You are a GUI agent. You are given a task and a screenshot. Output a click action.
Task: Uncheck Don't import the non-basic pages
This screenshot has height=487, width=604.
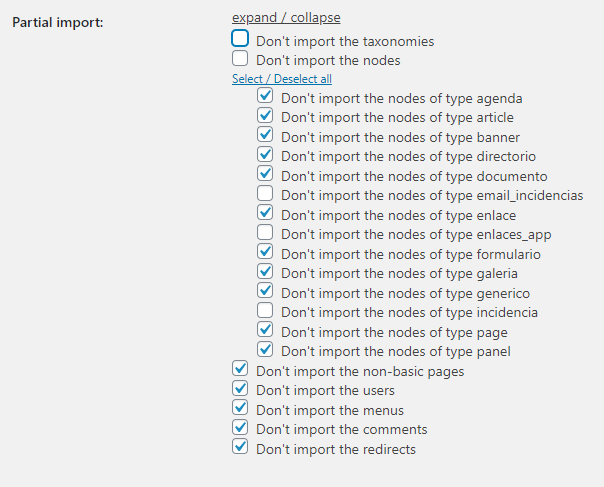pyautogui.click(x=240, y=370)
